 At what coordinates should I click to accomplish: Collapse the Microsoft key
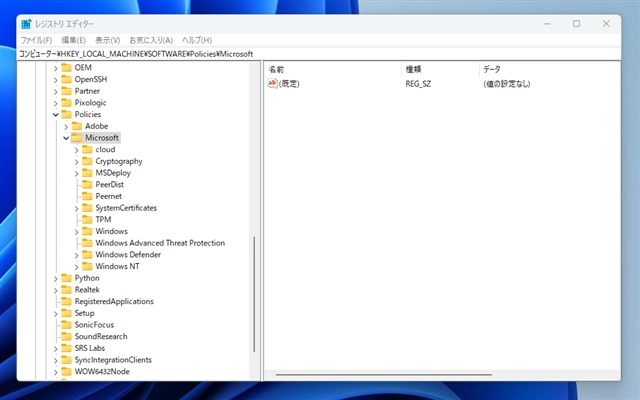[66, 138]
